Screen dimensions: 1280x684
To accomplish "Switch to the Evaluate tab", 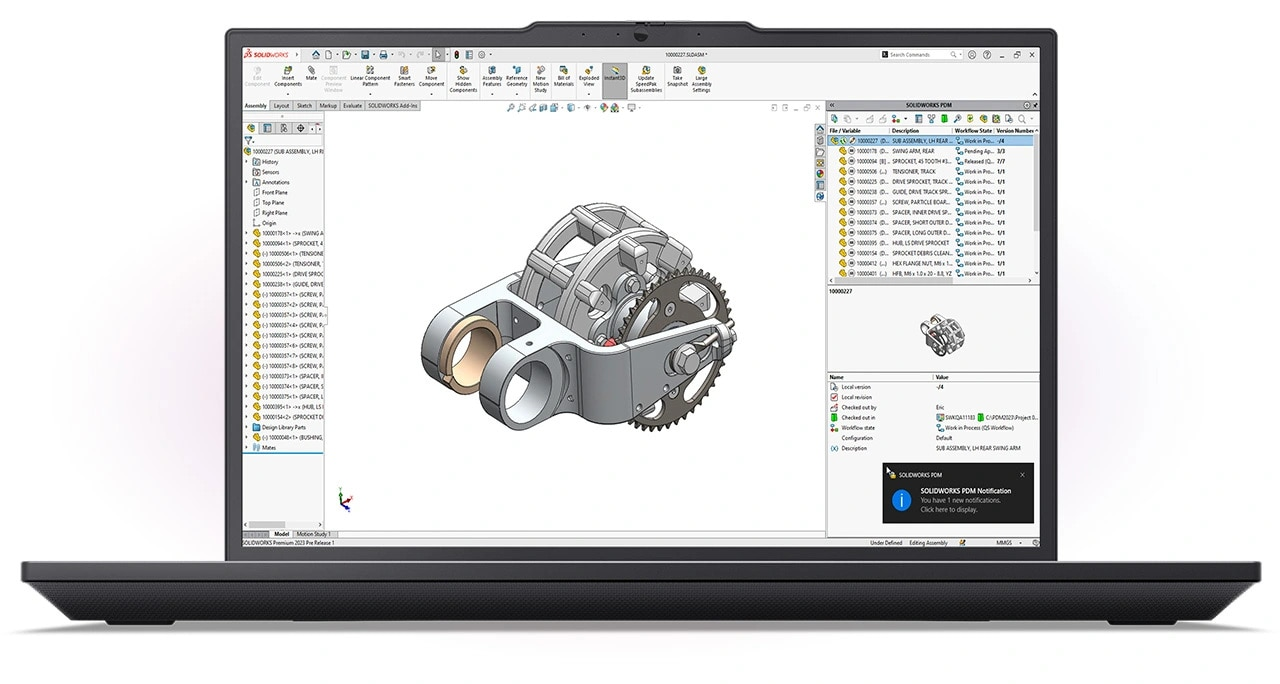I will (x=352, y=105).
